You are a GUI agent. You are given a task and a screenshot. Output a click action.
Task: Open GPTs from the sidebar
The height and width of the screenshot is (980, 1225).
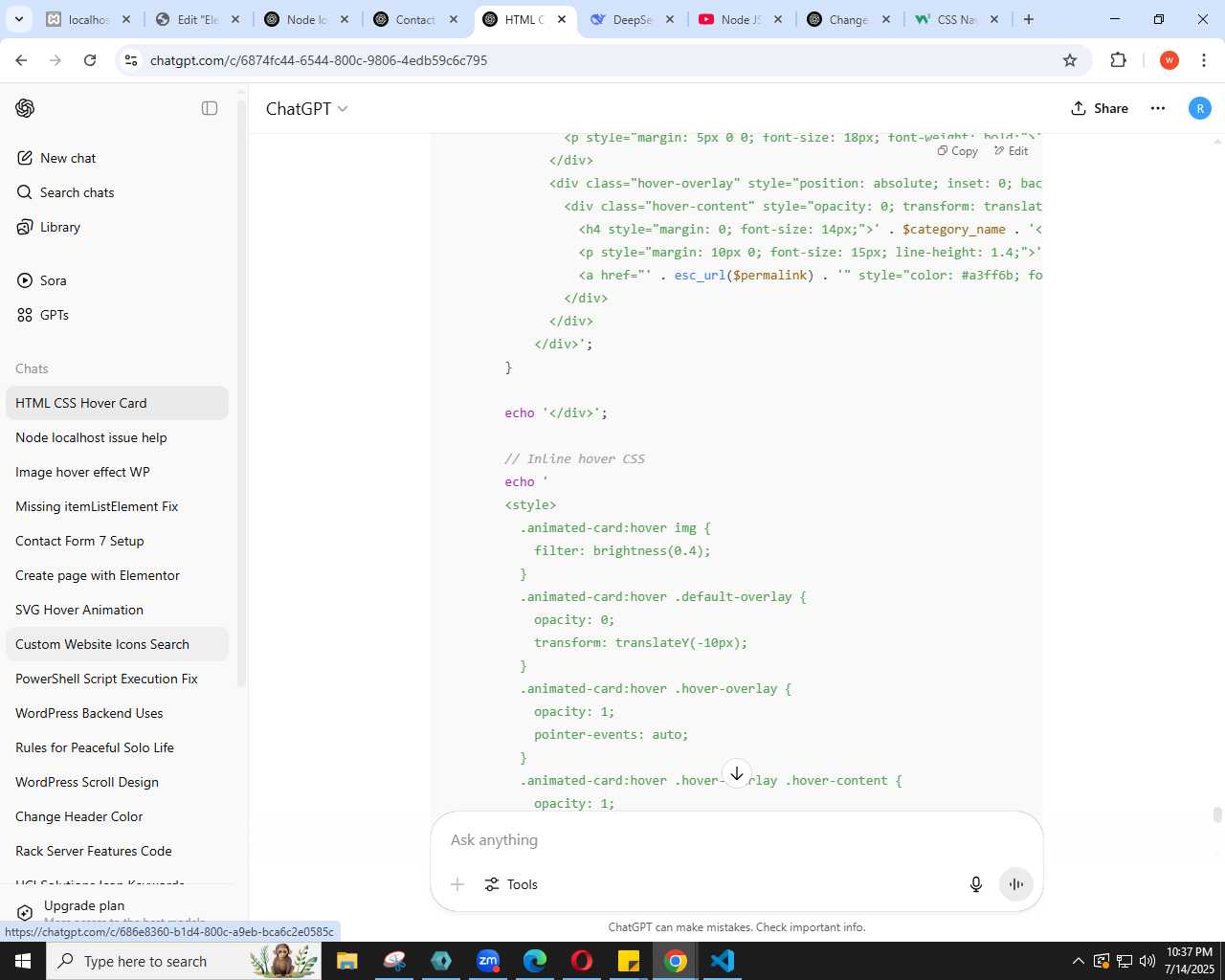tap(117, 315)
